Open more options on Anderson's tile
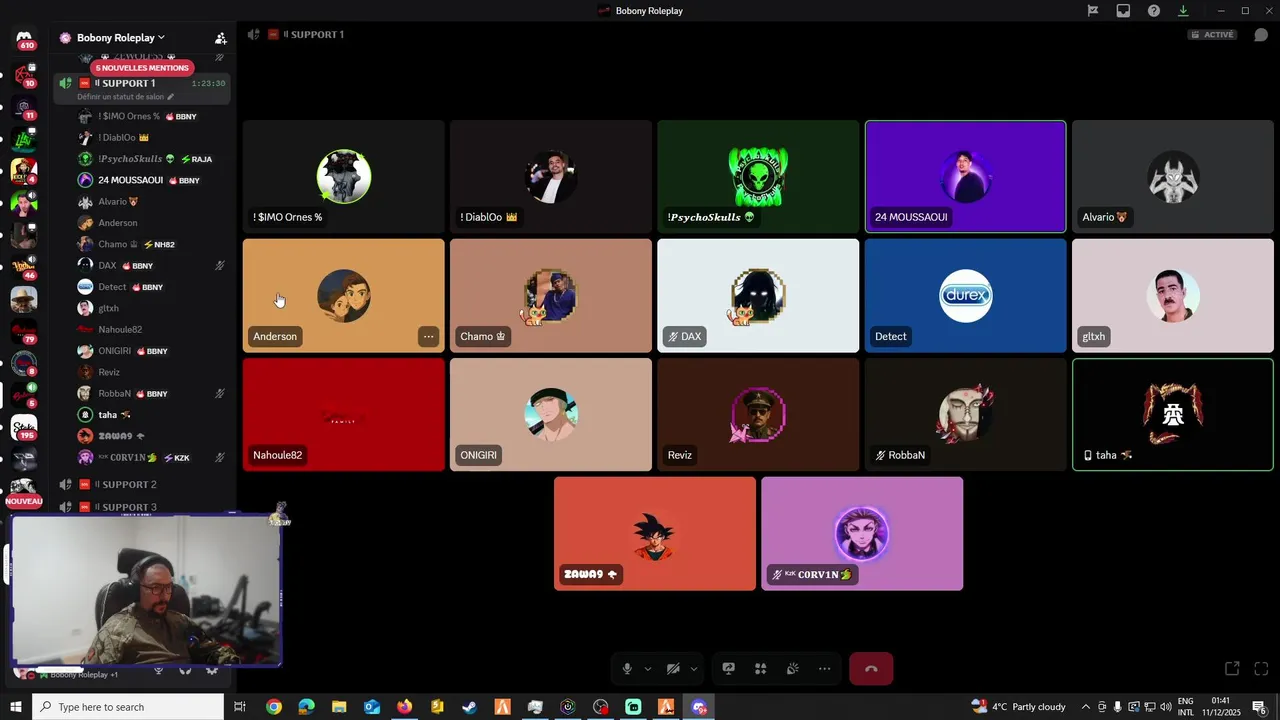Screen dimensions: 1280x720 [428, 337]
